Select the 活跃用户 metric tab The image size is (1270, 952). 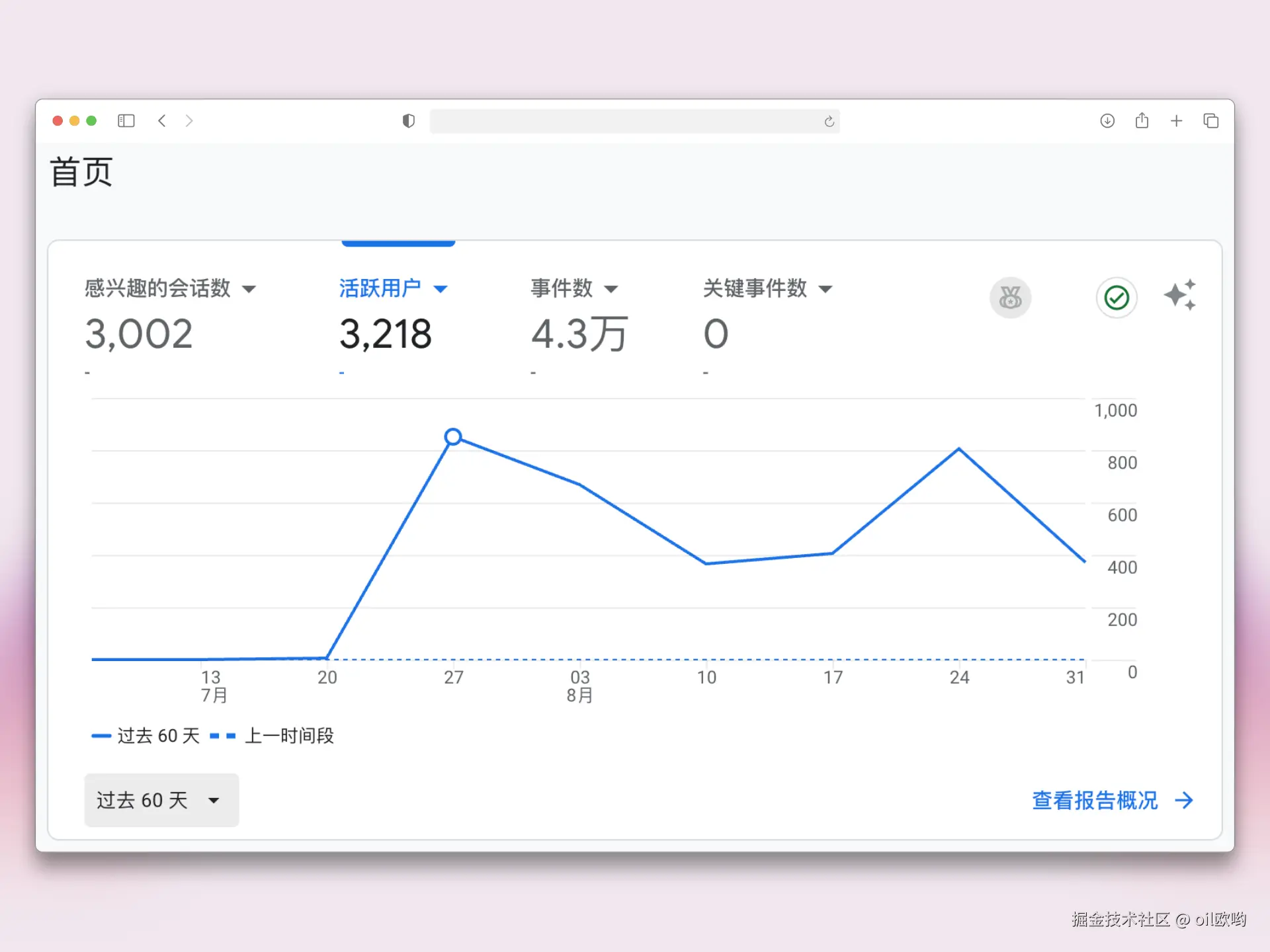tap(380, 289)
